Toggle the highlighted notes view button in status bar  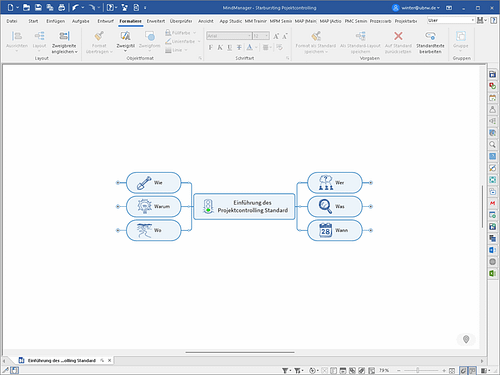pos(472,370)
